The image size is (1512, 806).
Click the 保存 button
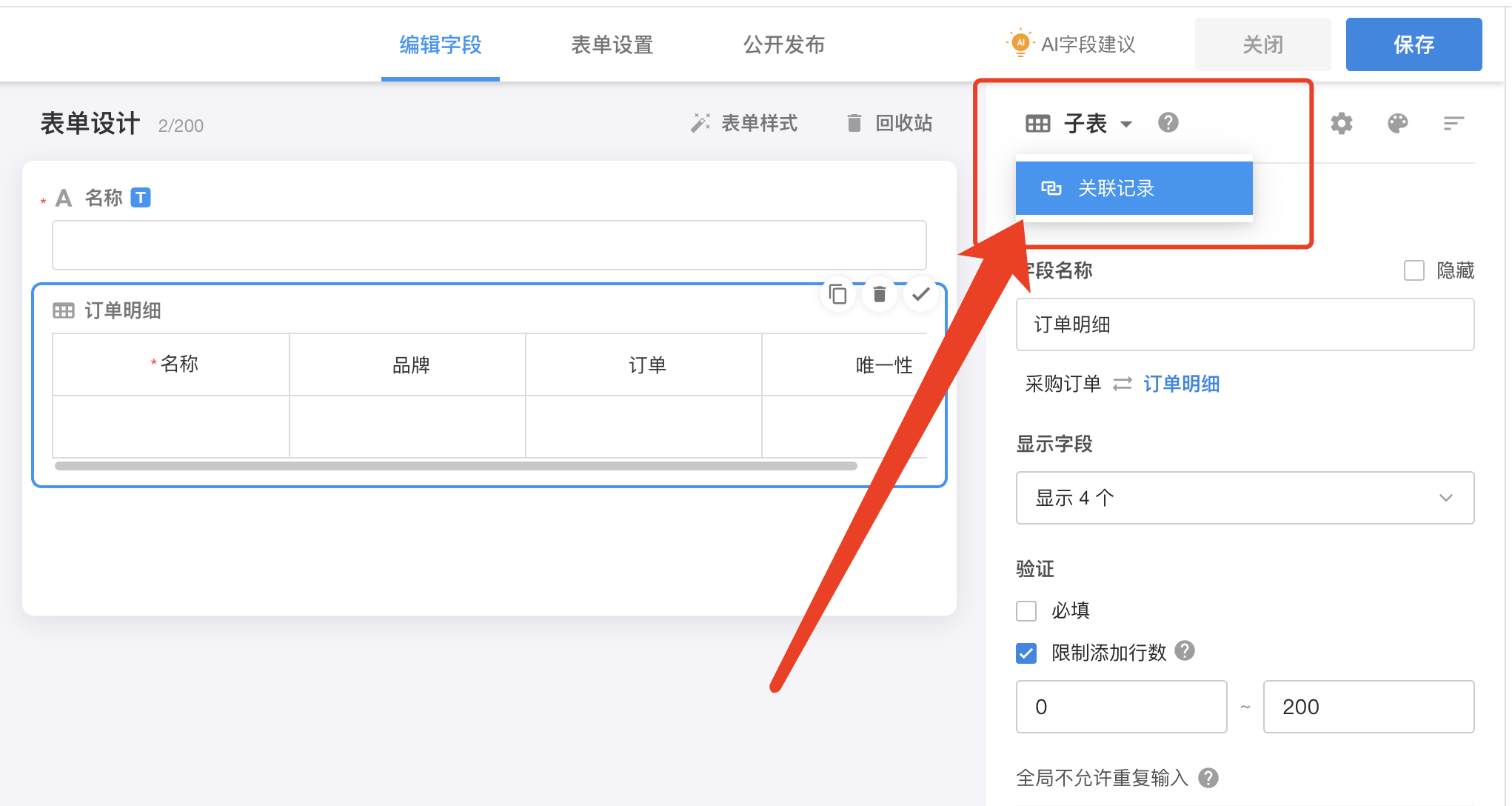1413,44
